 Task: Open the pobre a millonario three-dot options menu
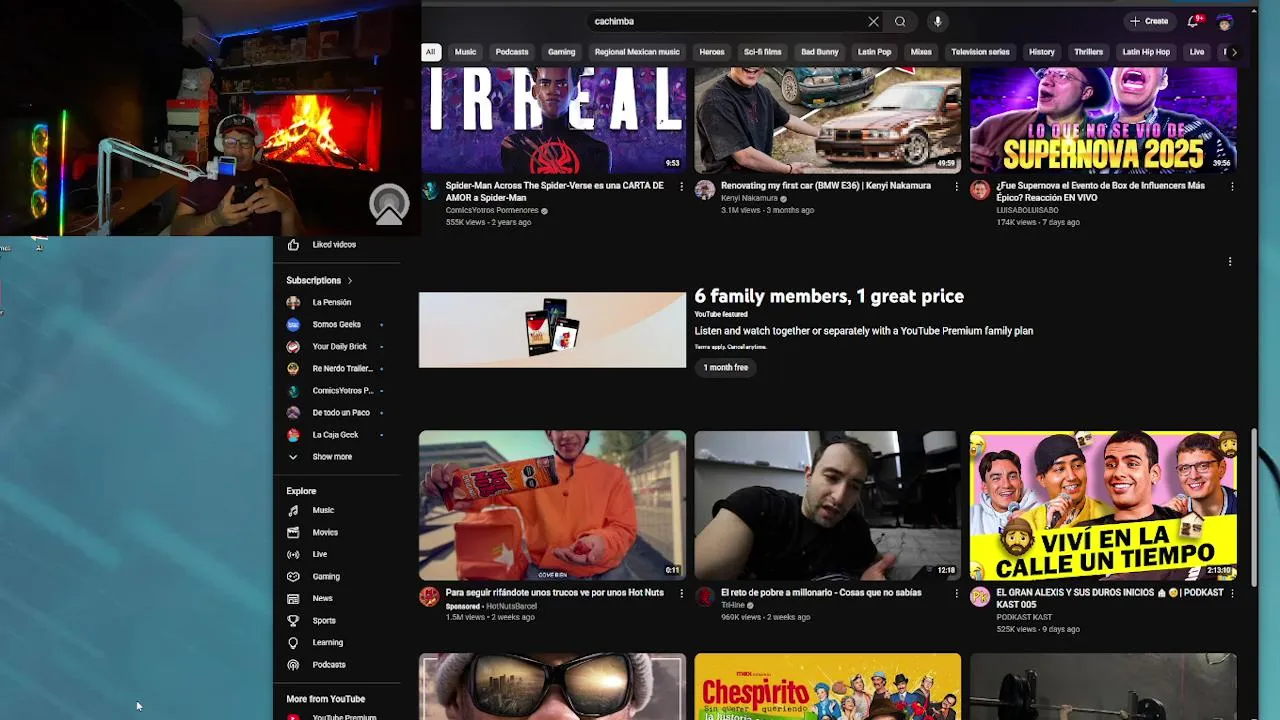click(x=956, y=593)
